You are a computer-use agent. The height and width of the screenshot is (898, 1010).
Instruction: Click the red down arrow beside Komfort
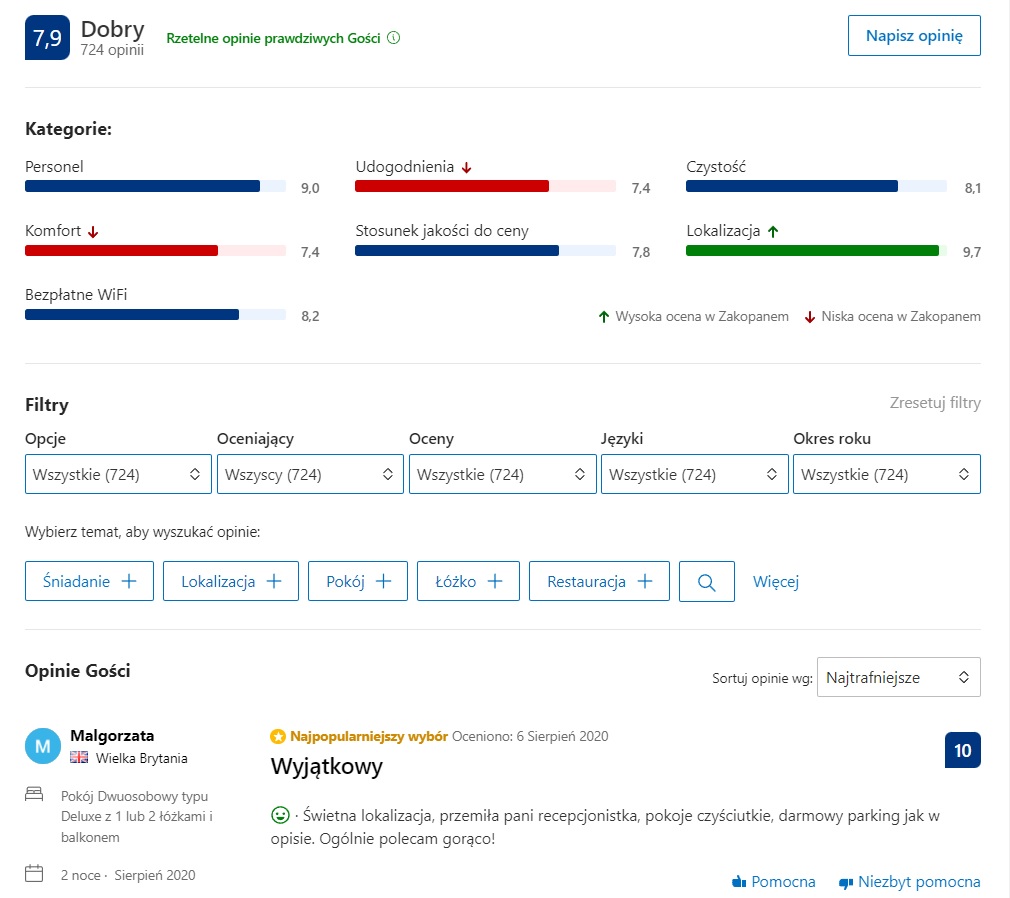[93, 230]
